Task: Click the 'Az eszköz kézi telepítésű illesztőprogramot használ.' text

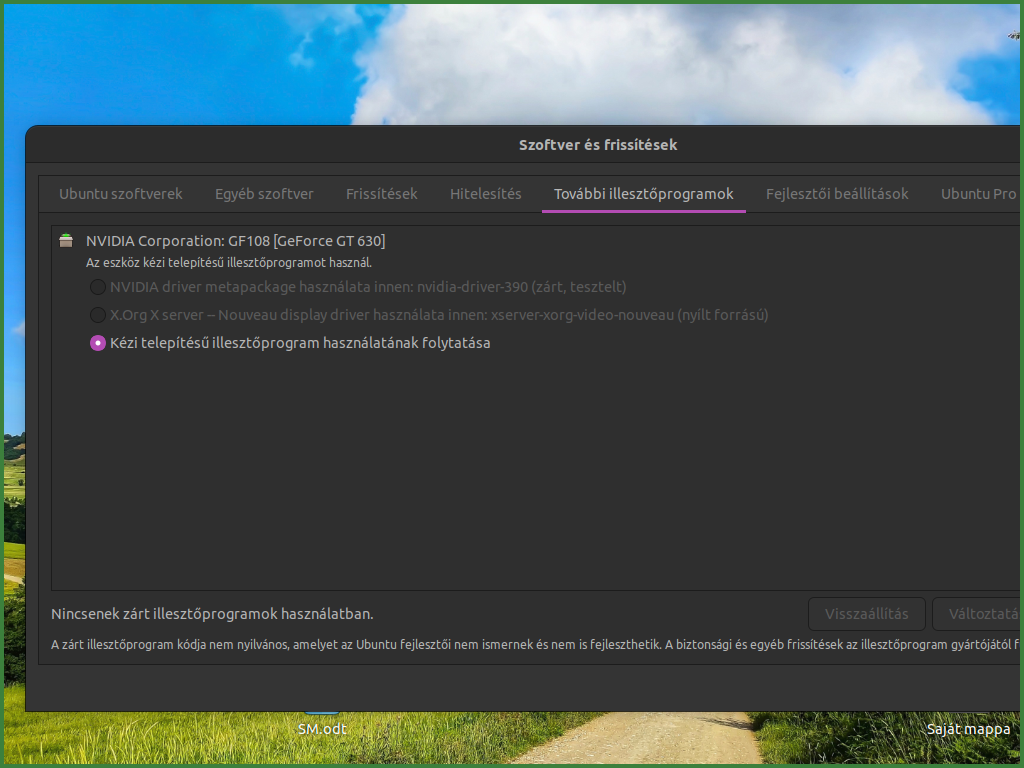Action: tap(229, 263)
